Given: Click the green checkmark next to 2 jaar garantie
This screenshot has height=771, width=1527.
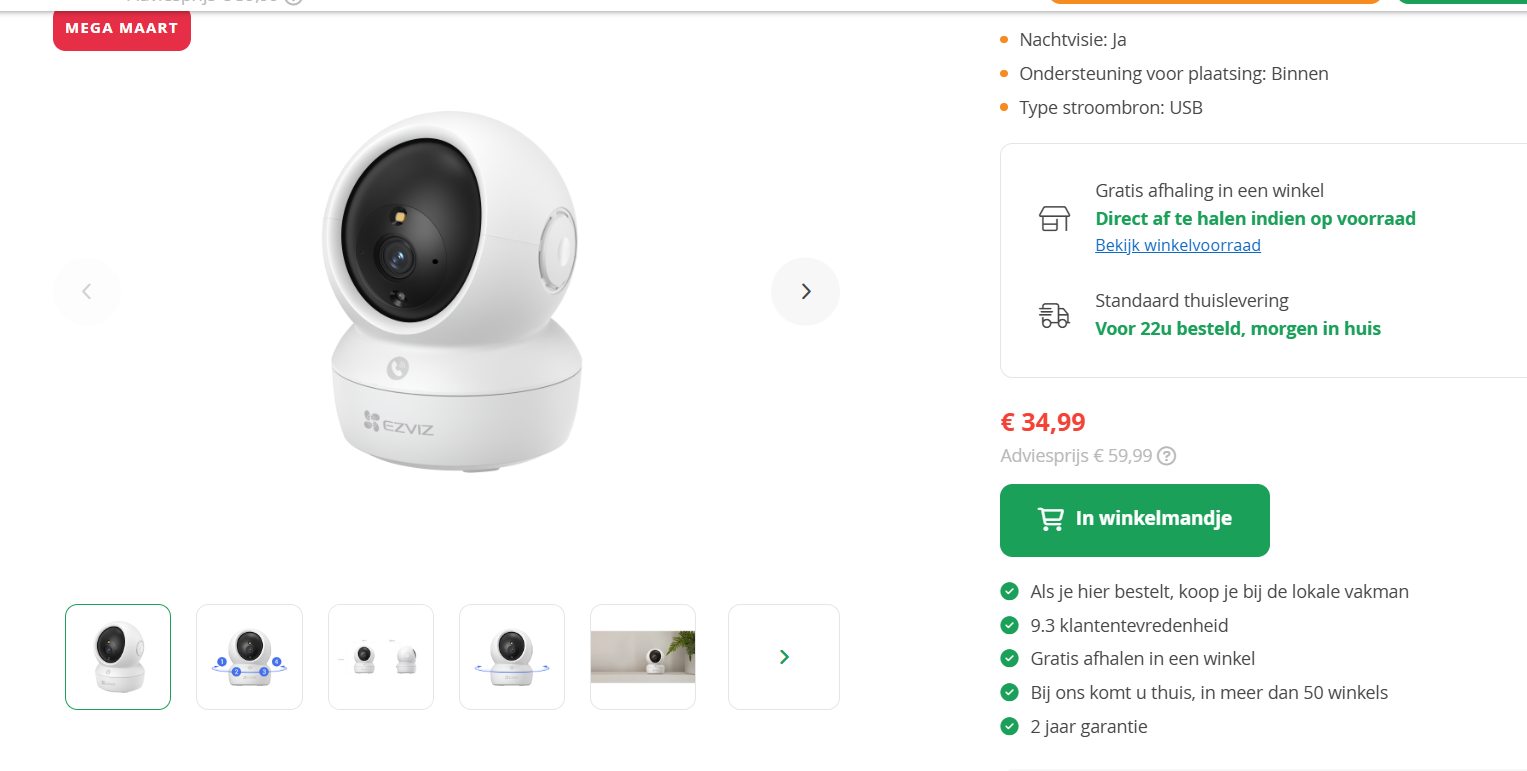Looking at the screenshot, I should (x=1009, y=726).
